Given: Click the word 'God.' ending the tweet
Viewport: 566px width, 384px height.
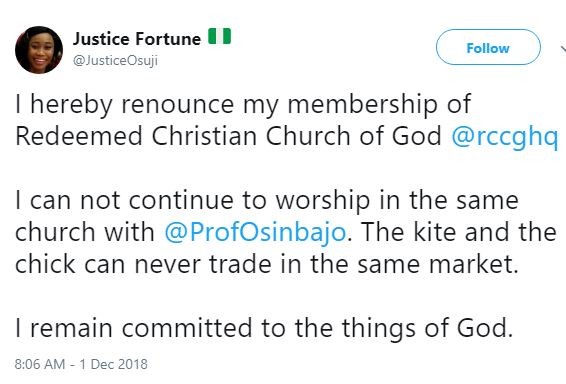Looking at the screenshot, I should [x=485, y=328].
